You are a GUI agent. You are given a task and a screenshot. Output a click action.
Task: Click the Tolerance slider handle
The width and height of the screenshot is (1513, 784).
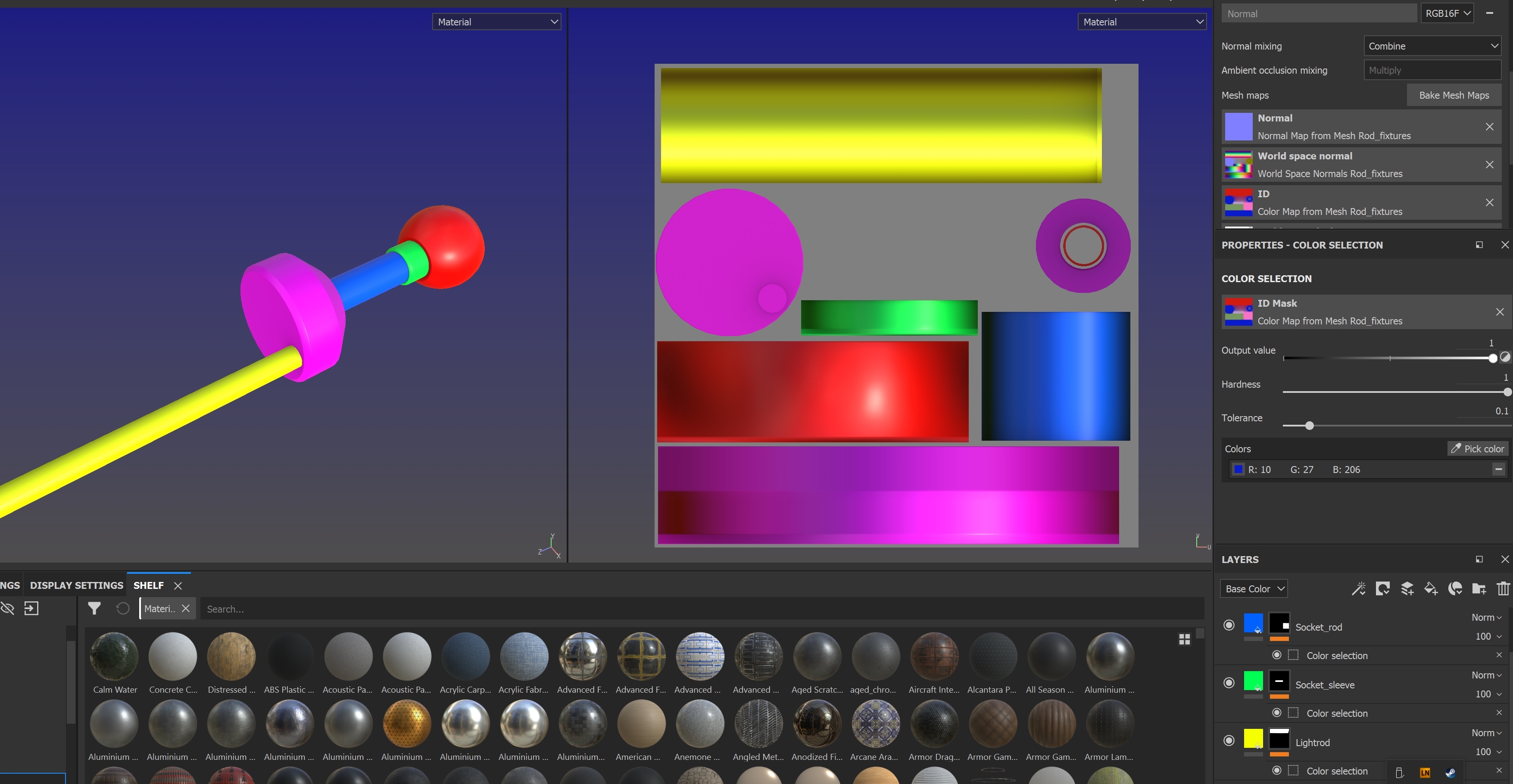[1309, 426]
